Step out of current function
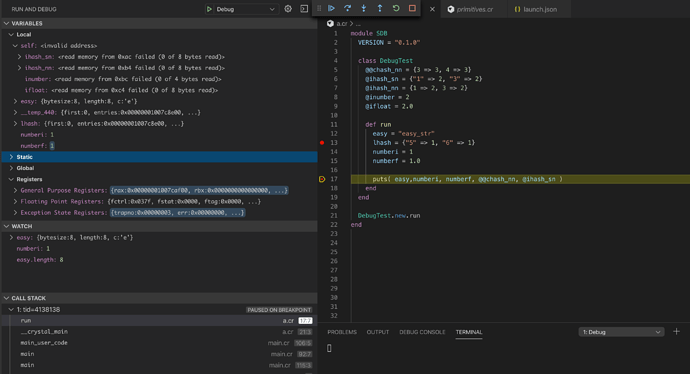The width and height of the screenshot is (690, 374). click(x=380, y=8)
